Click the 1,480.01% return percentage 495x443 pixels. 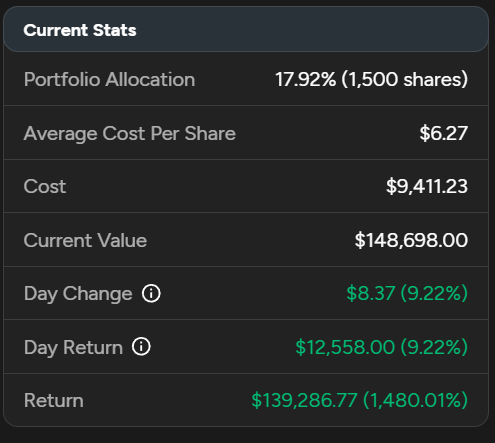[416, 400]
